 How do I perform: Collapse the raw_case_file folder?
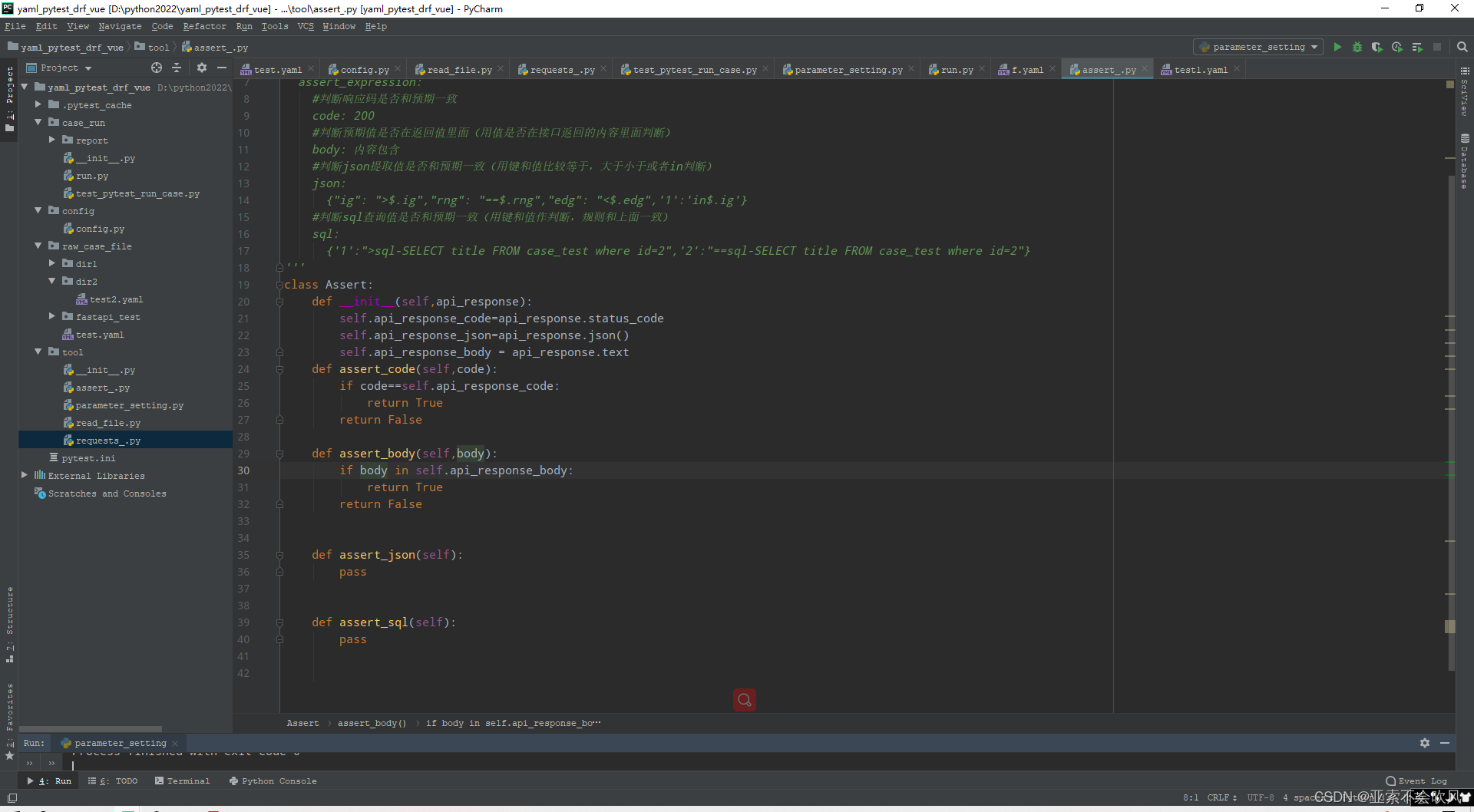click(x=38, y=246)
